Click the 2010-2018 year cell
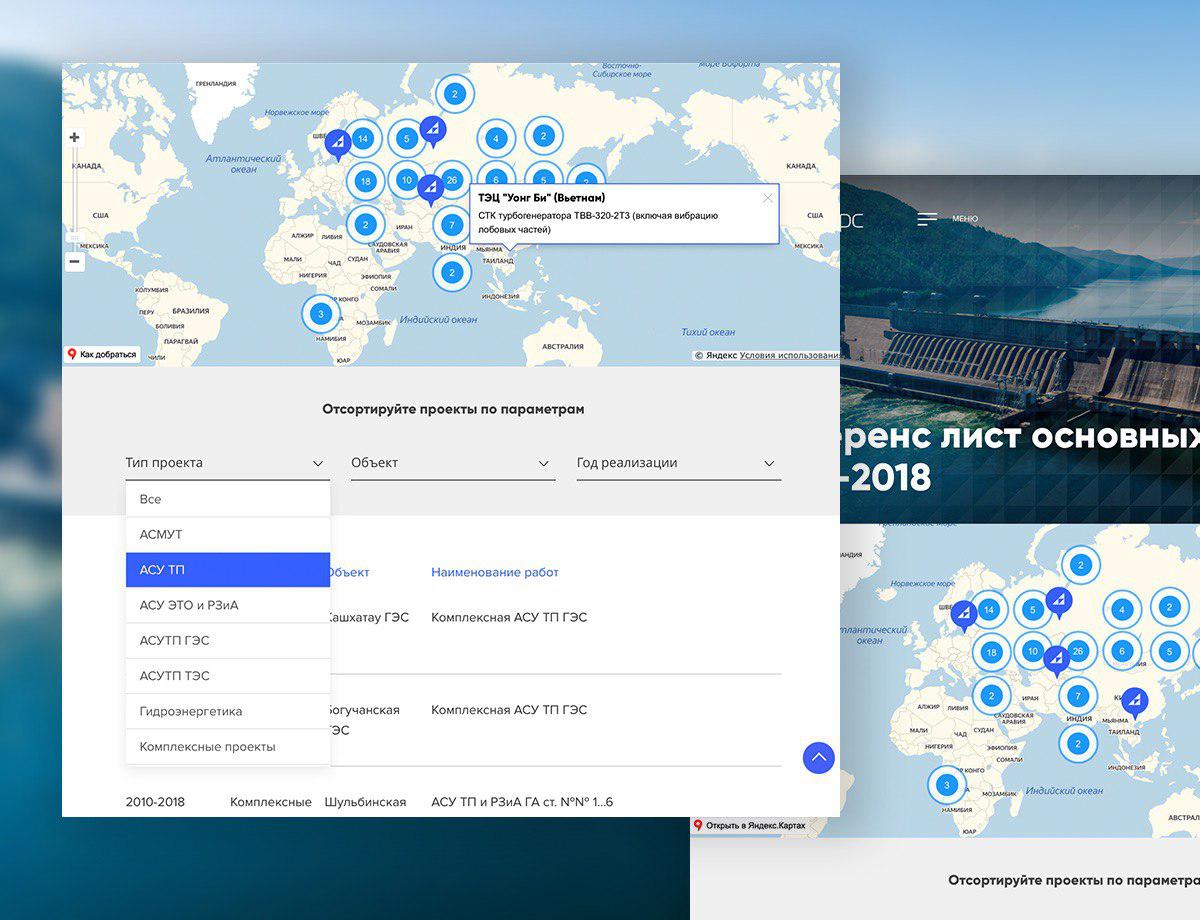 pyautogui.click(x=155, y=802)
